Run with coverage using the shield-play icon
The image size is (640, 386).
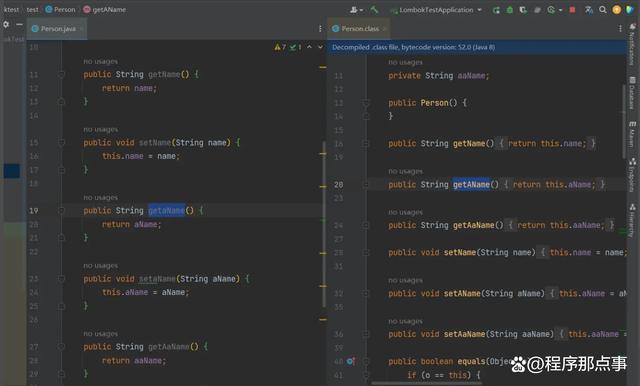[x=523, y=10]
